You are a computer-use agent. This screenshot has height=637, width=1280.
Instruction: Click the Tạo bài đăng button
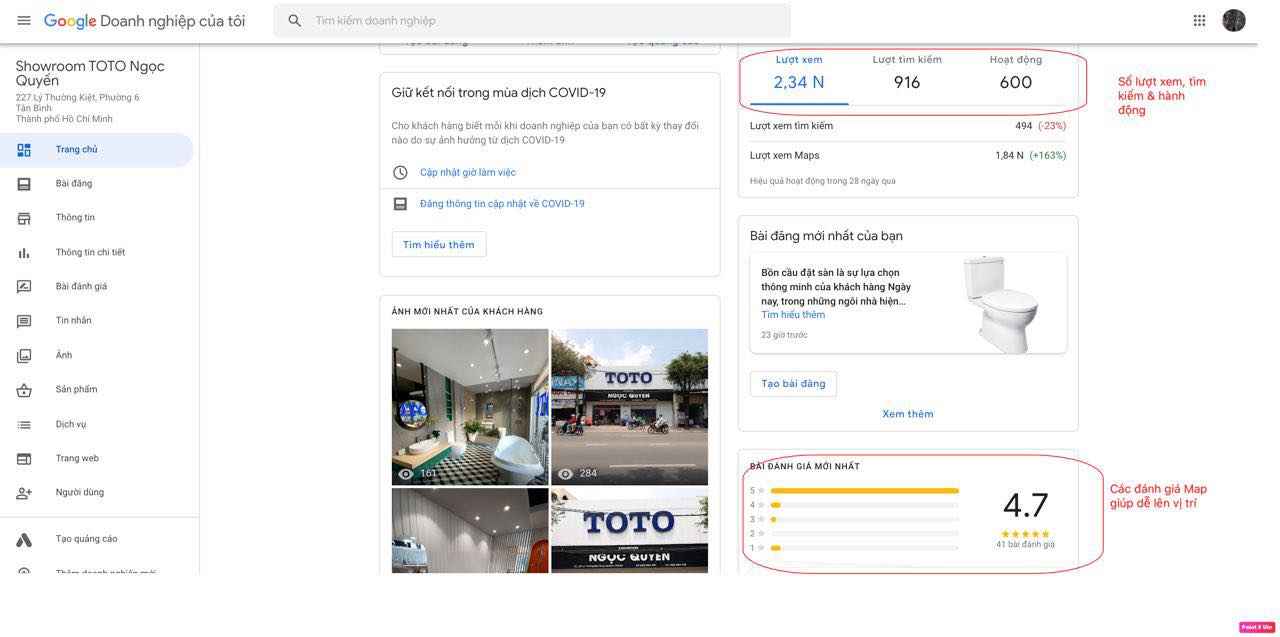pyautogui.click(x=793, y=384)
